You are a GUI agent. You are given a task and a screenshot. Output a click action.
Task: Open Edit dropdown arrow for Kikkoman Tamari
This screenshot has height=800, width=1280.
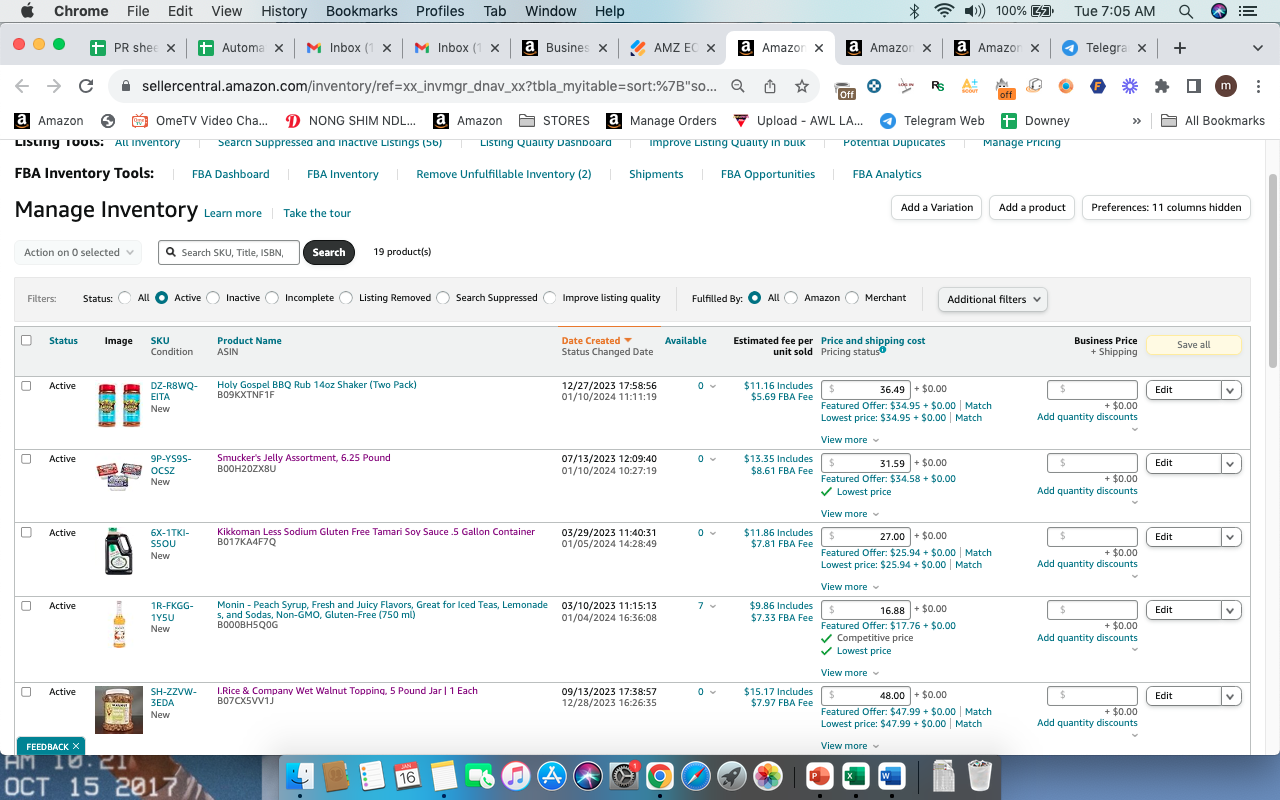[1231, 537]
